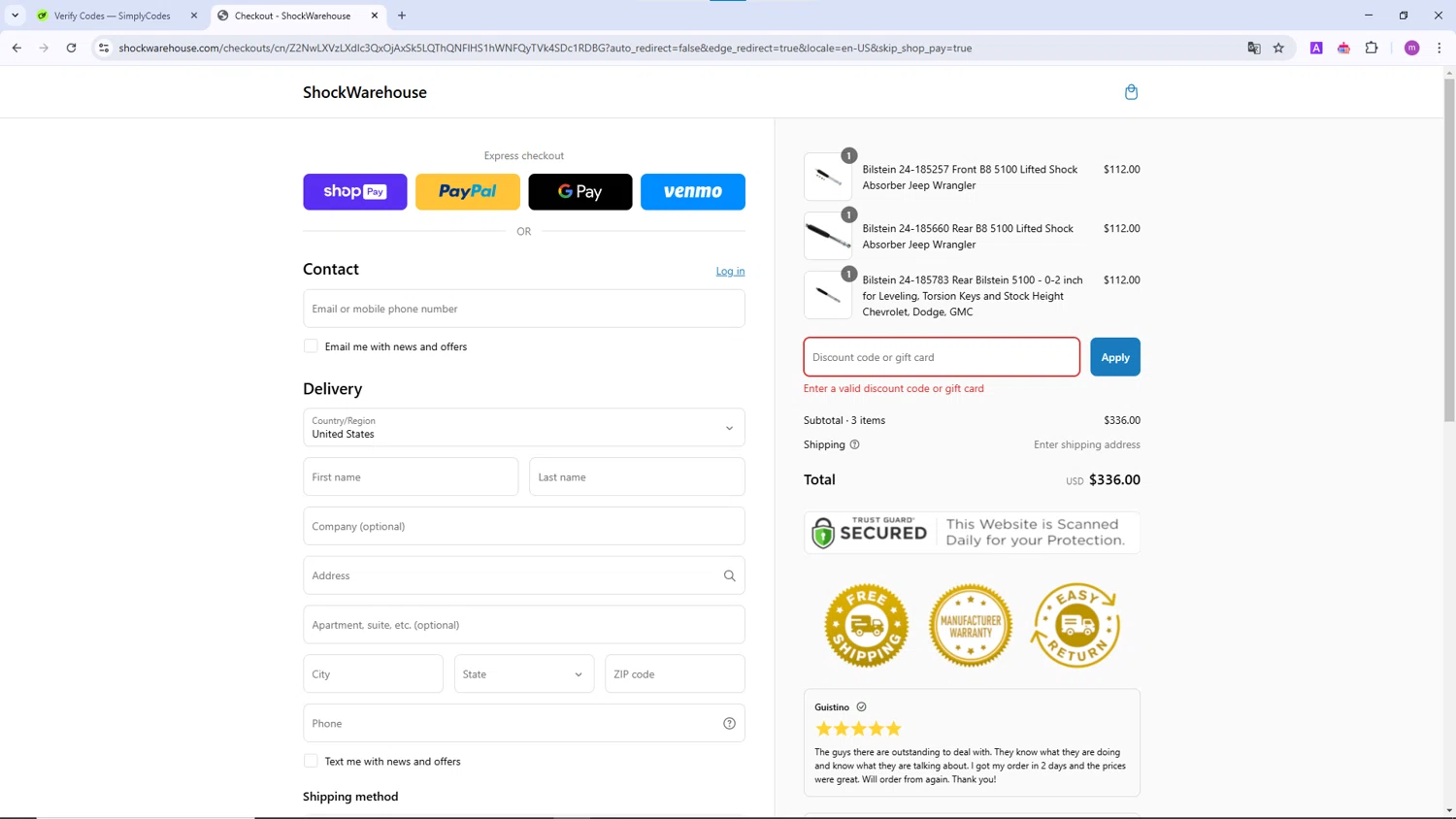Open the State dropdown
The height and width of the screenshot is (819, 1456).
click(x=524, y=673)
